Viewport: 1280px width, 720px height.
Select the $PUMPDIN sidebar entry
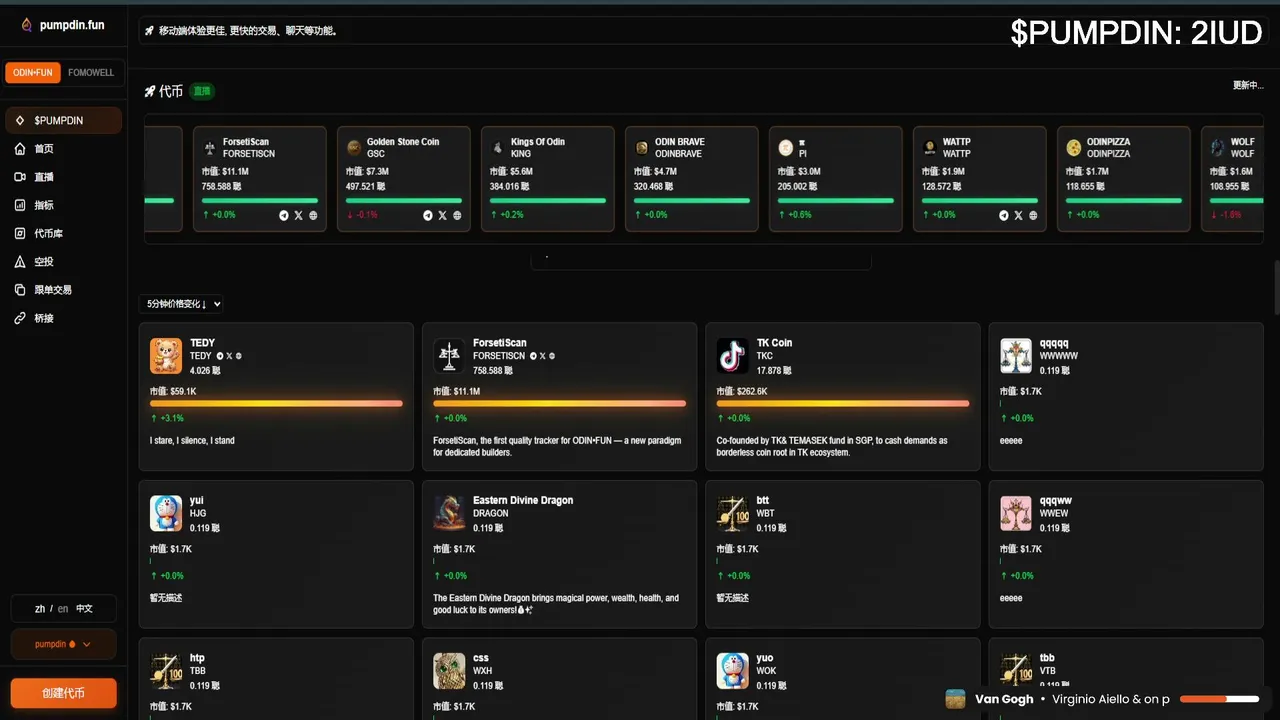63,120
